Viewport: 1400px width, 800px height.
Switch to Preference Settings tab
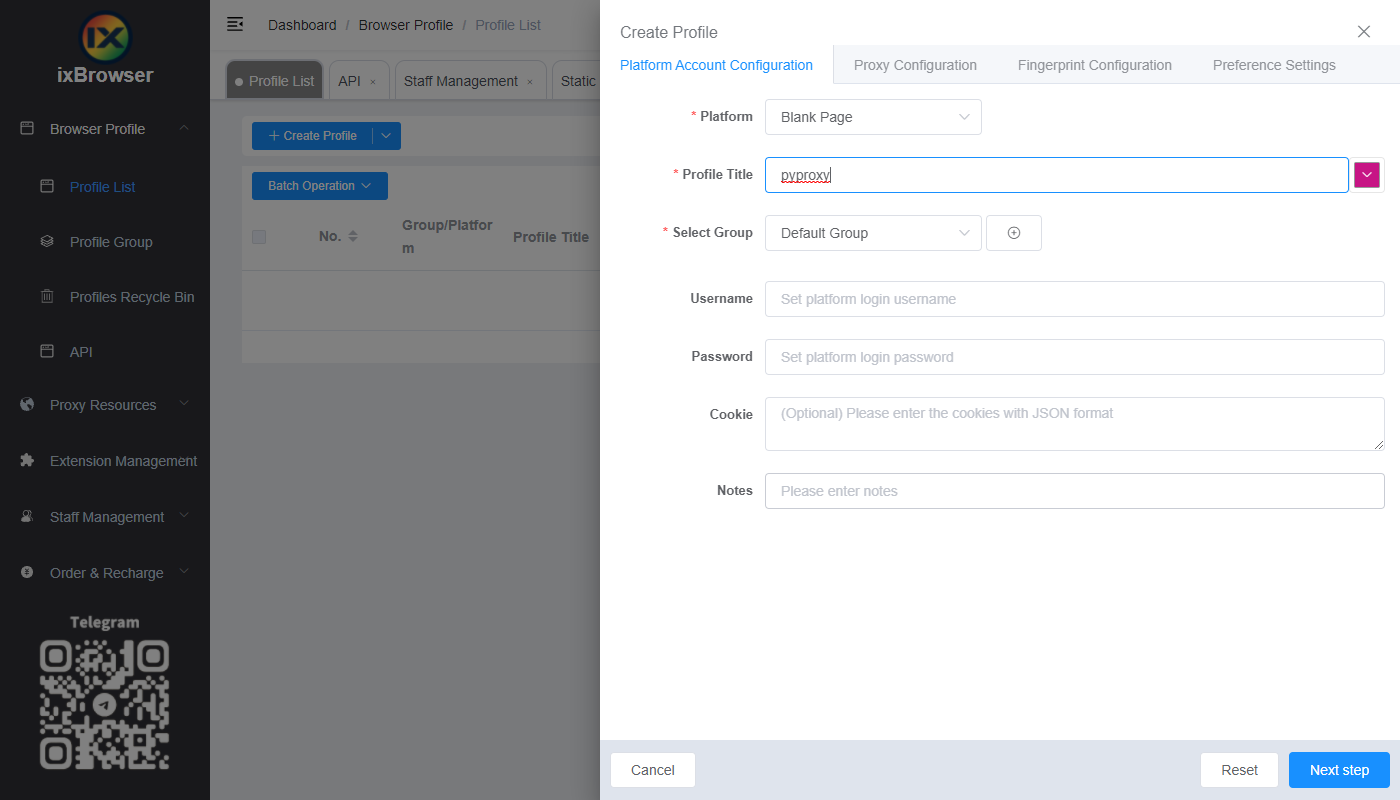[1274, 65]
